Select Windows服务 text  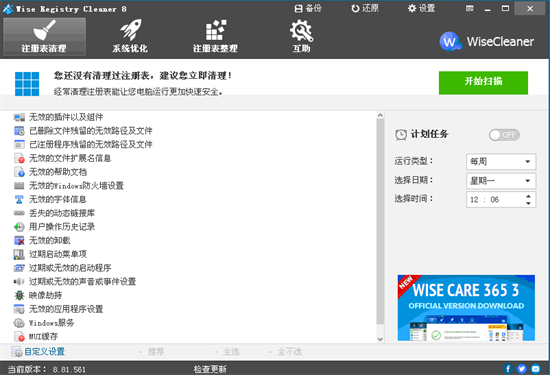[52, 323]
